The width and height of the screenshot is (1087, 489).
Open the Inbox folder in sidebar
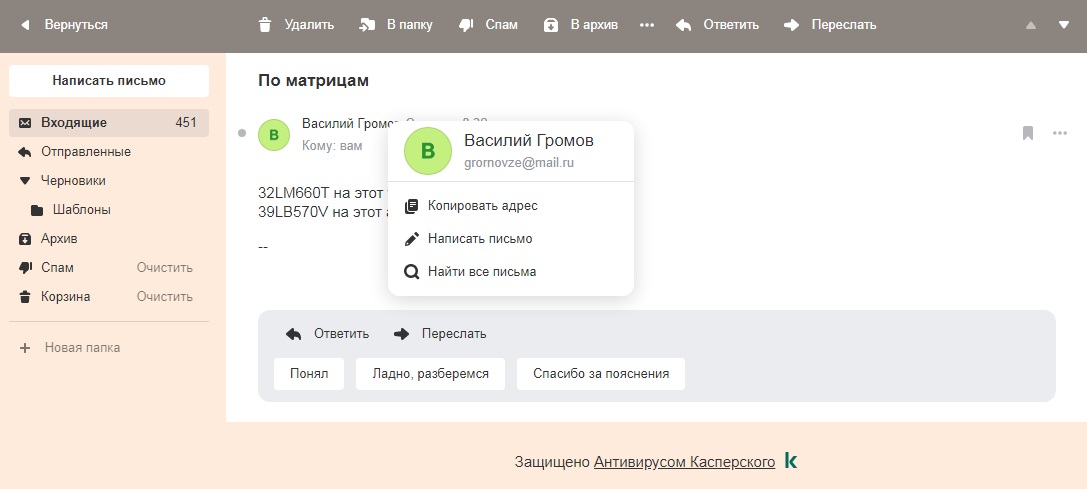coord(74,123)
